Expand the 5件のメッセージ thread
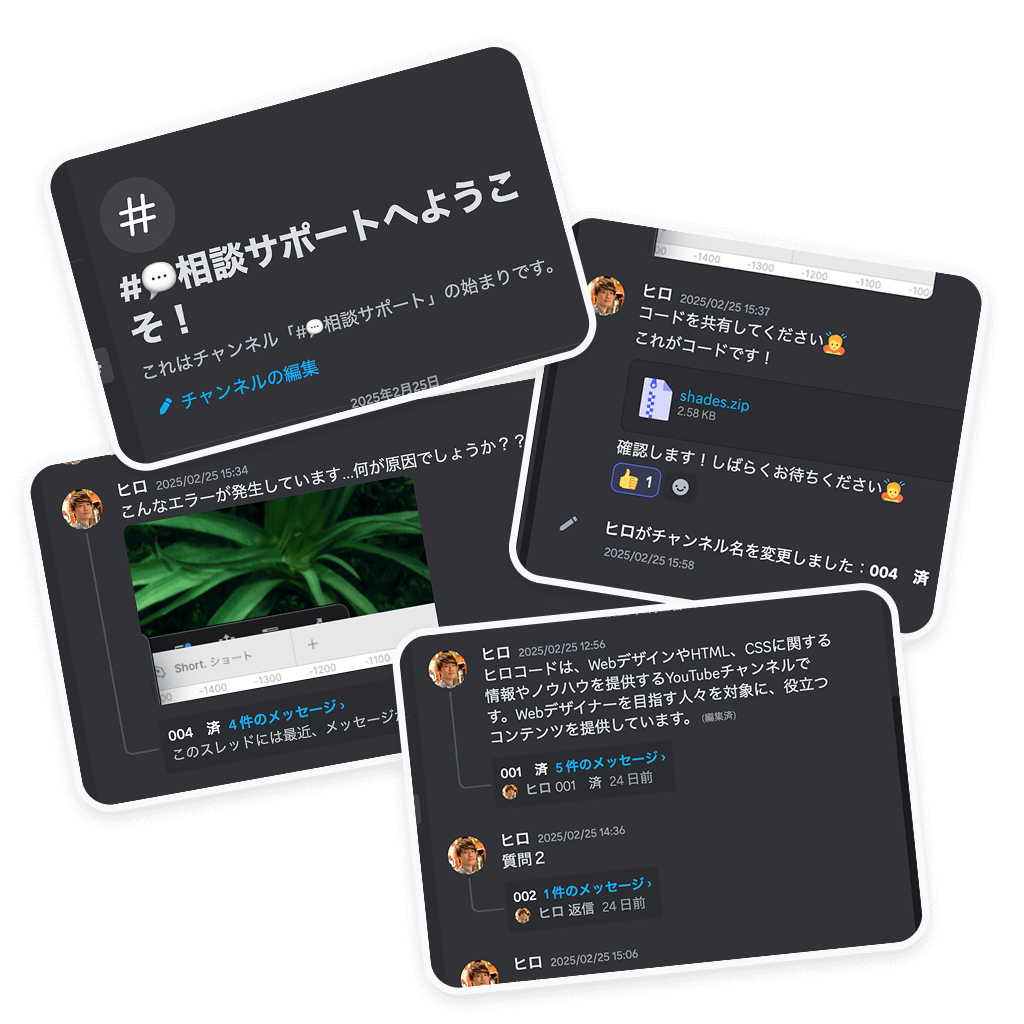The image size is (1024, 1024). 610,762
